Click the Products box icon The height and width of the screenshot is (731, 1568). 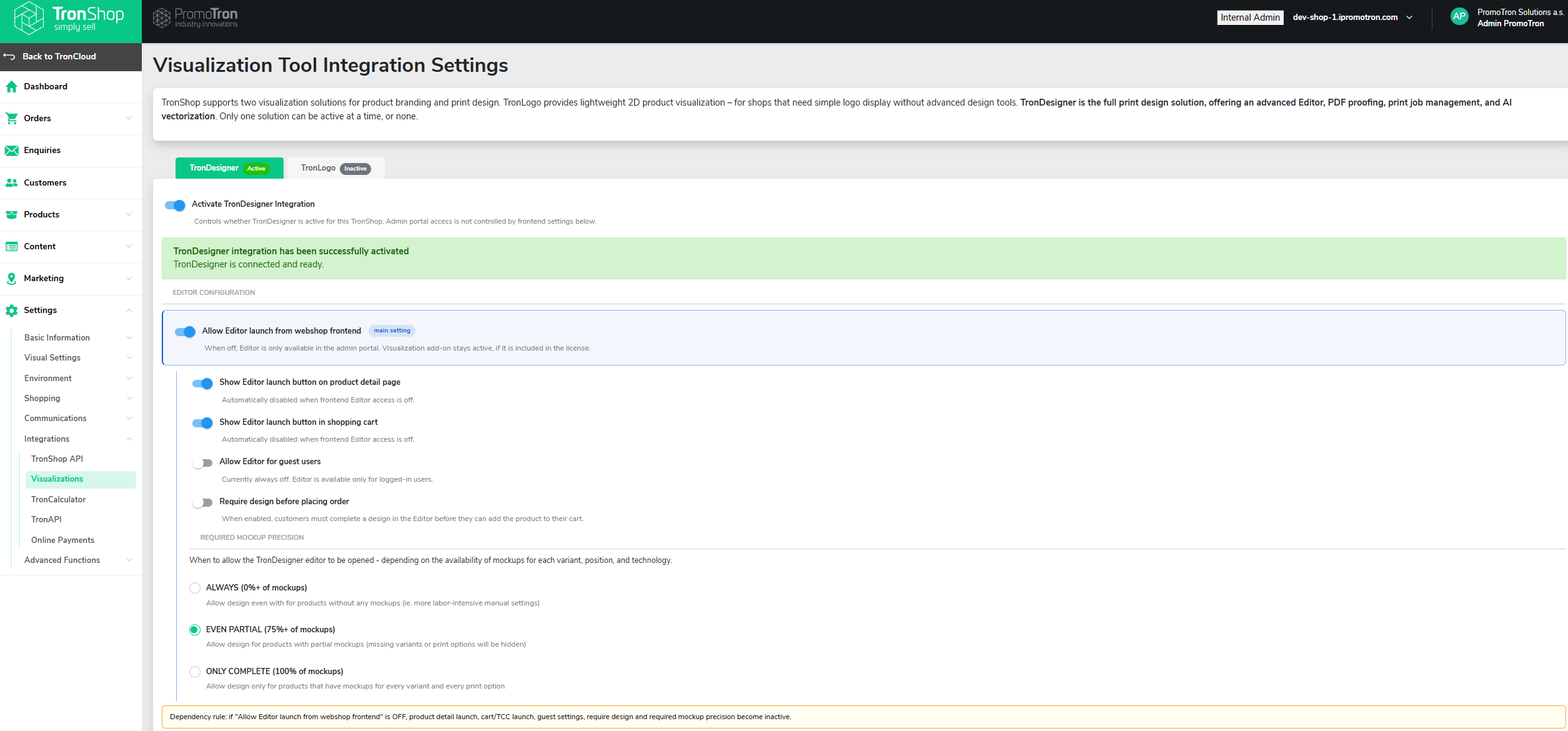pyautogui.click(x=11, y=214)
